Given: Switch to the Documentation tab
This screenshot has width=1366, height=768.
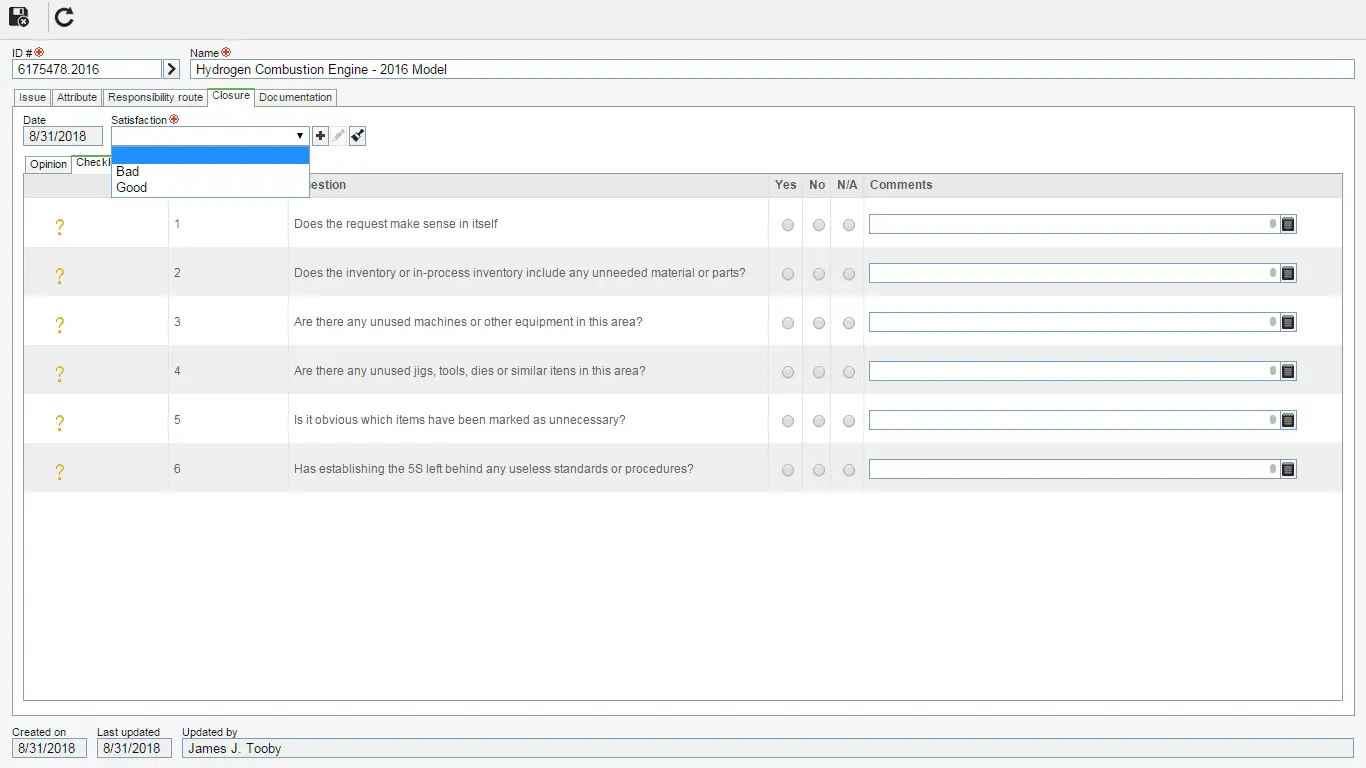Looking at the screenshot, I should [x=295, y=97].
